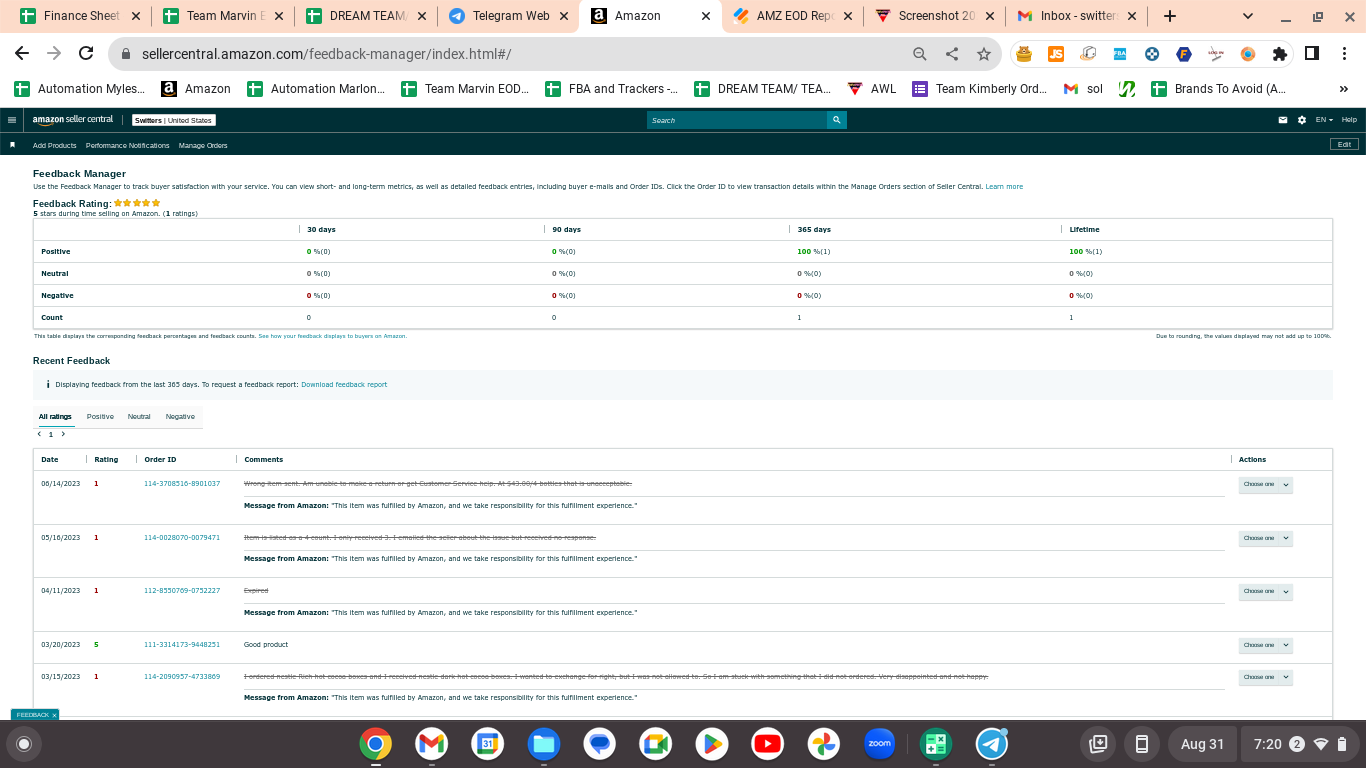This screenshot has height=768, width=1366.
Task: Open Telegram from the shelf
Action: (992, 744)
